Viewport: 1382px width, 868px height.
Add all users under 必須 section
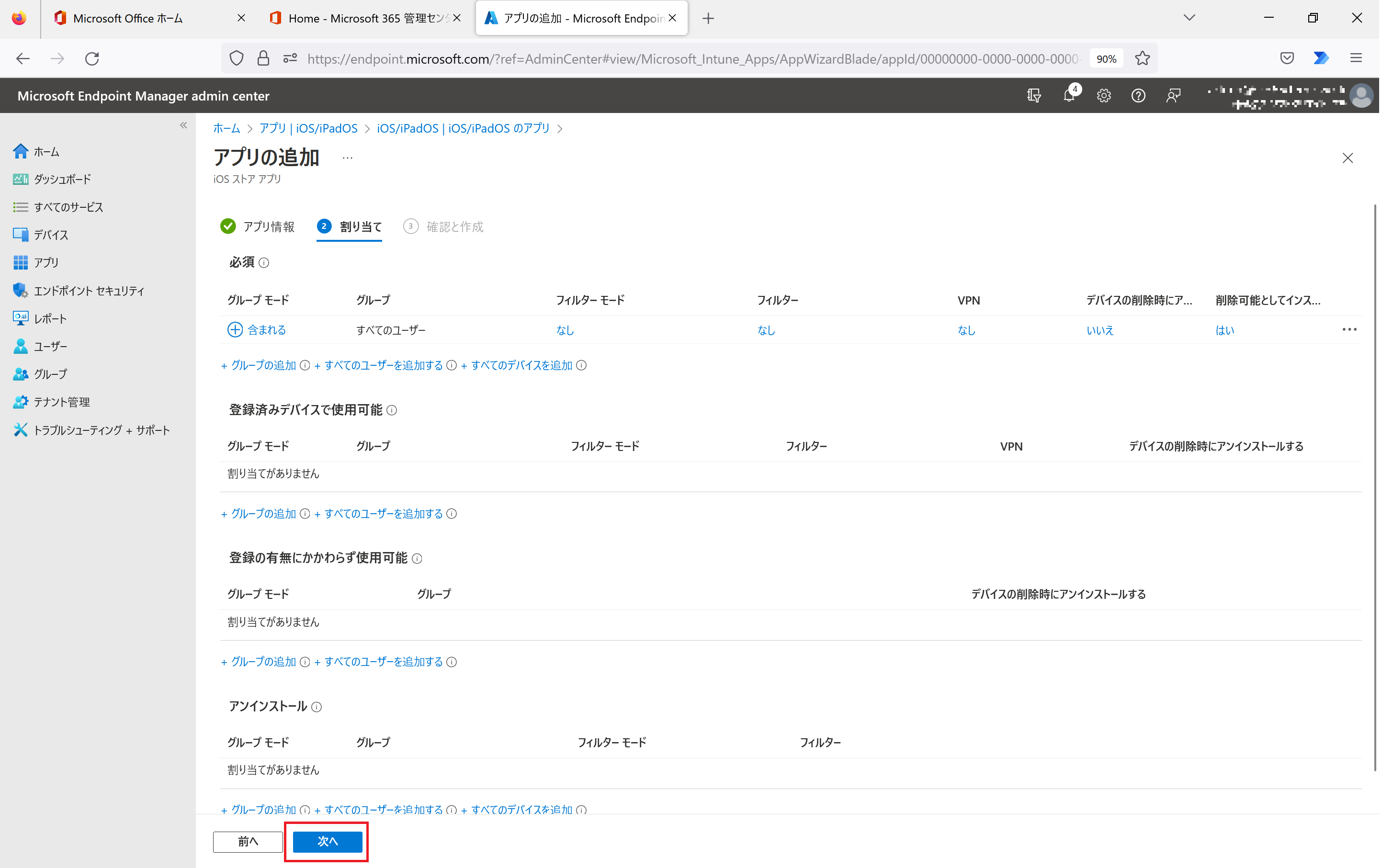pos(379,365)
